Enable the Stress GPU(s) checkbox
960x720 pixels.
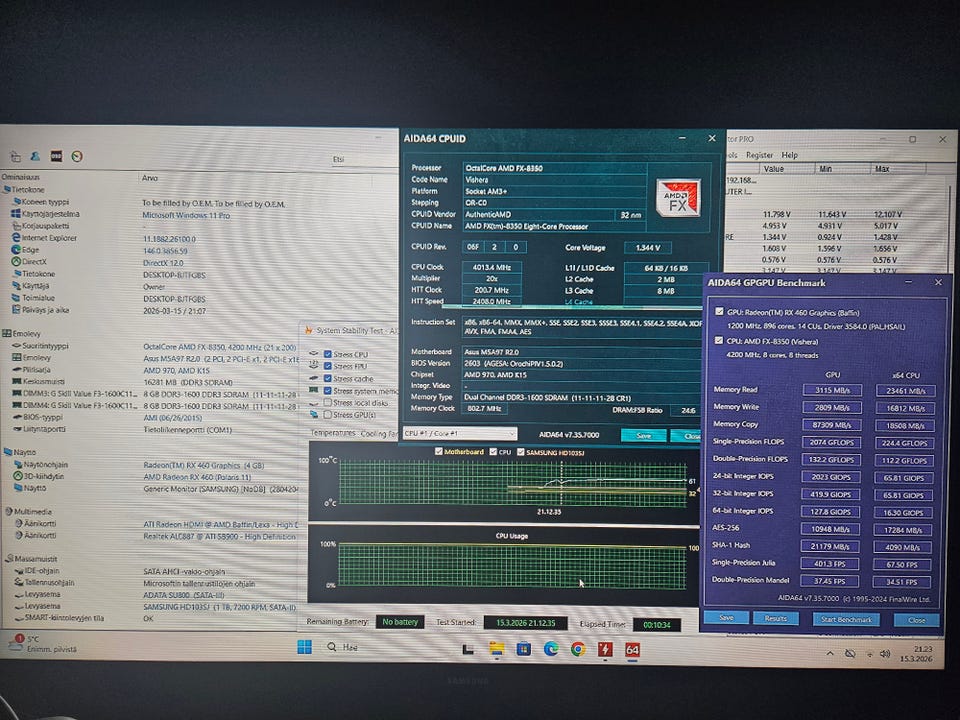328,414
